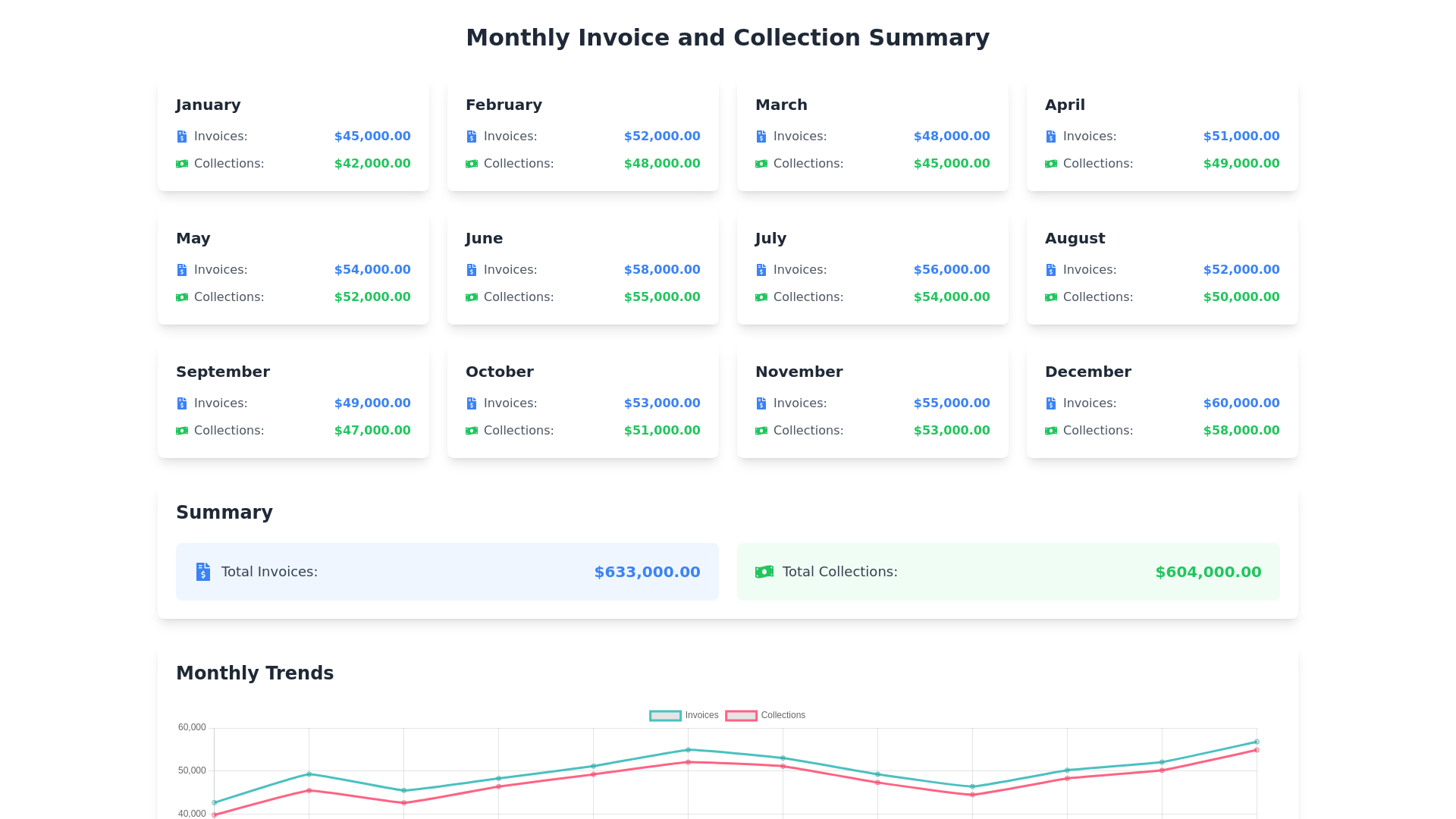Click the Total Collections cash icon
This screenshot has width=1456, height=819.
pyautogui.click(x=764, y=572)
